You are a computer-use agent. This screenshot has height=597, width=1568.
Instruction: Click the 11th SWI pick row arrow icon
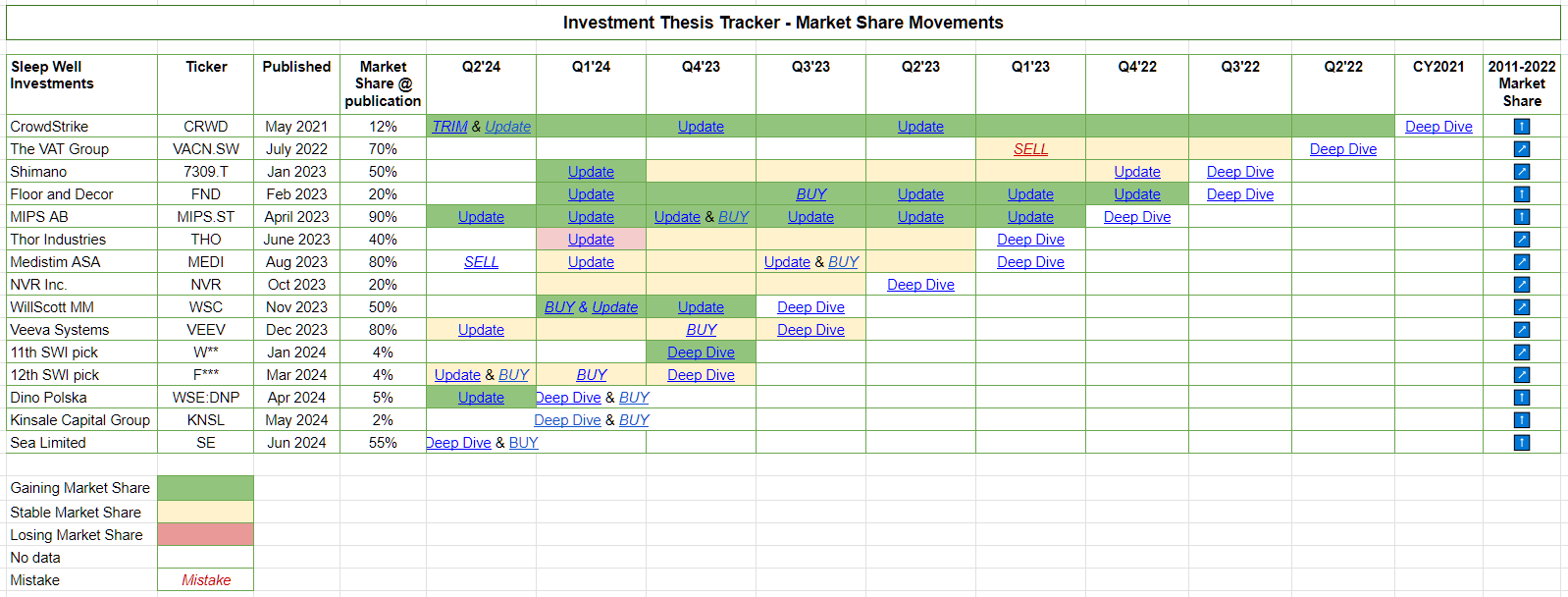(x=1521, y=353)
